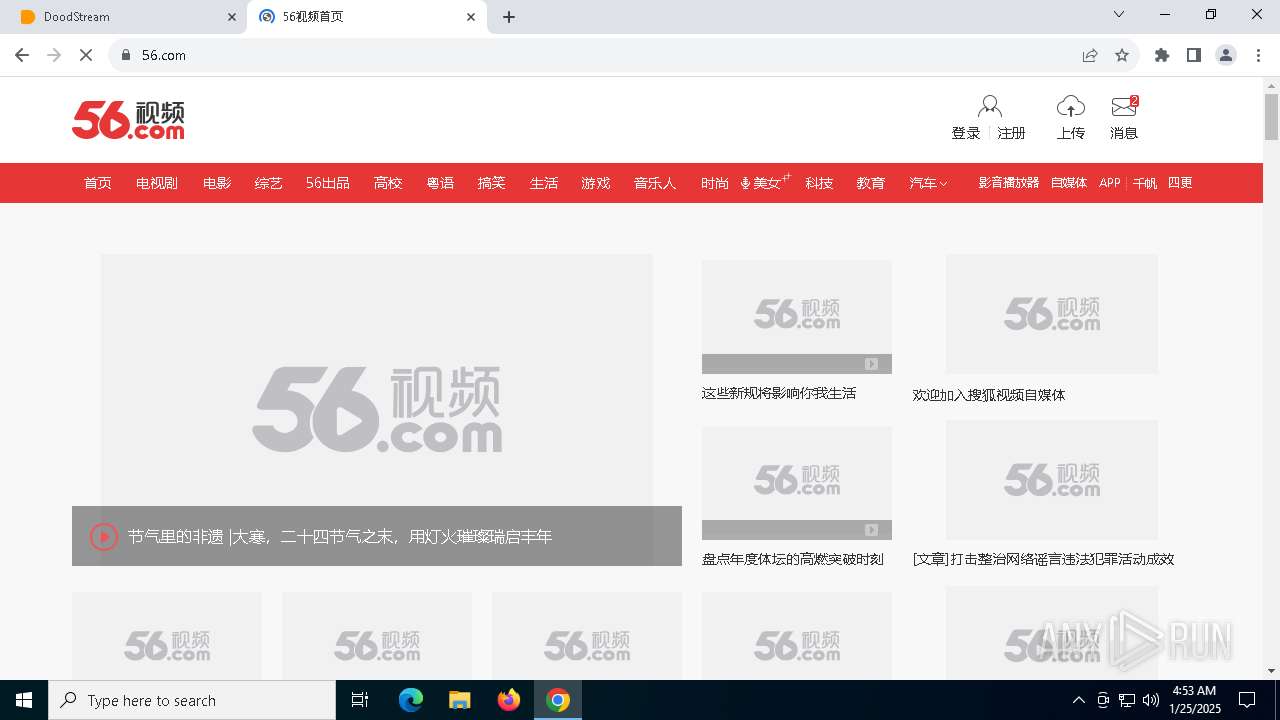This screenshot has height=720, width=1280.
Task: Click the scrollbar down arrow
Action: click(1271, 671)
